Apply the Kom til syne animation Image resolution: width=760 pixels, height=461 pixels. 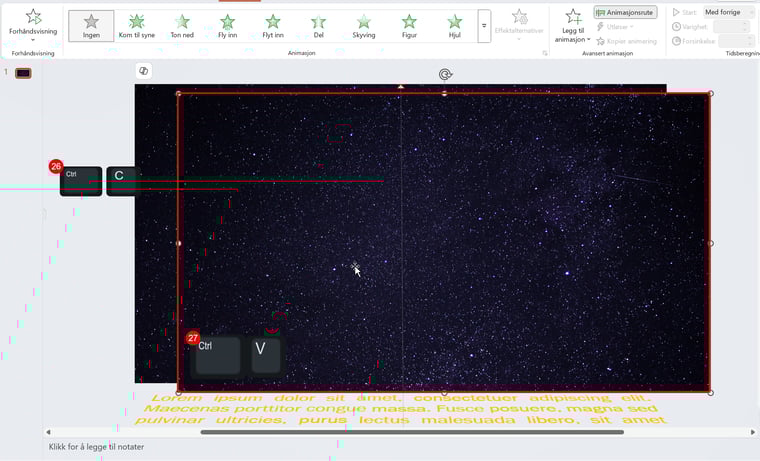[x=137, y=26]
